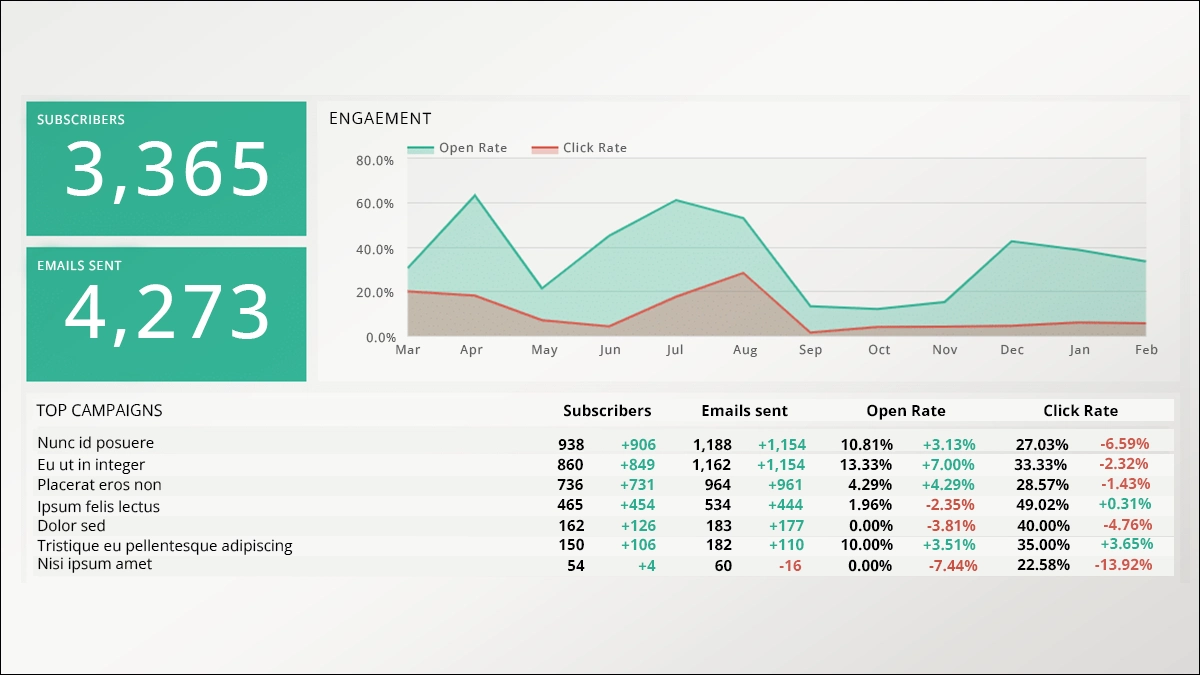
Task: Click the 860 subscribers value
Action: (x=571, y=465)
